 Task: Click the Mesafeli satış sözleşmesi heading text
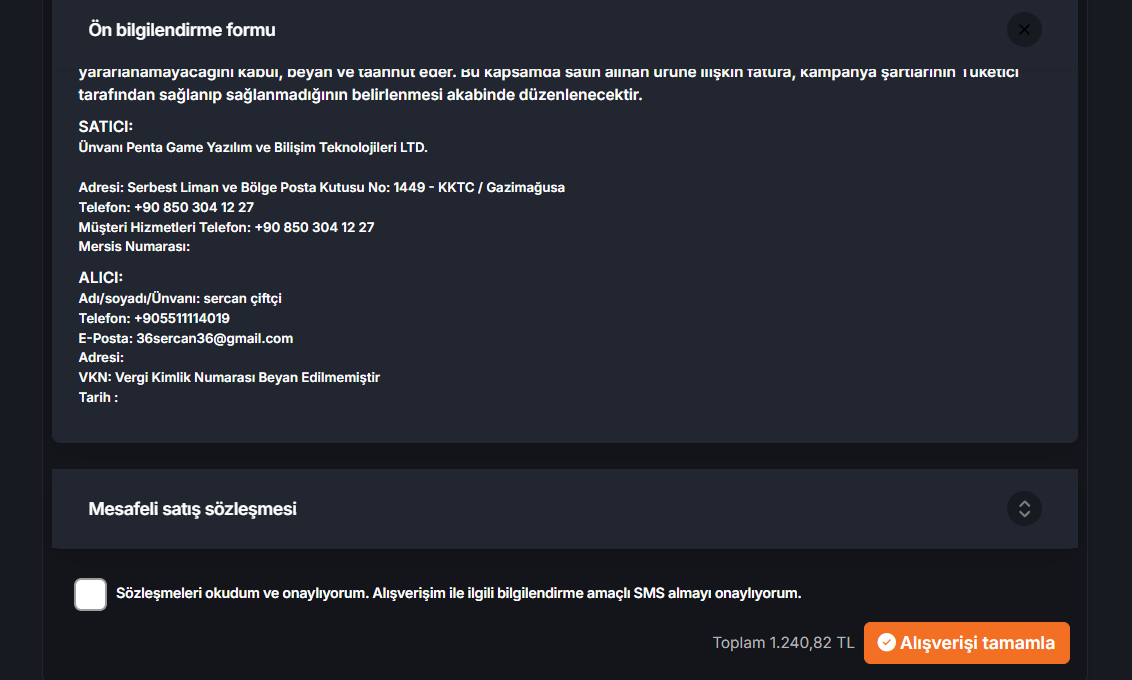coord(192,509)
